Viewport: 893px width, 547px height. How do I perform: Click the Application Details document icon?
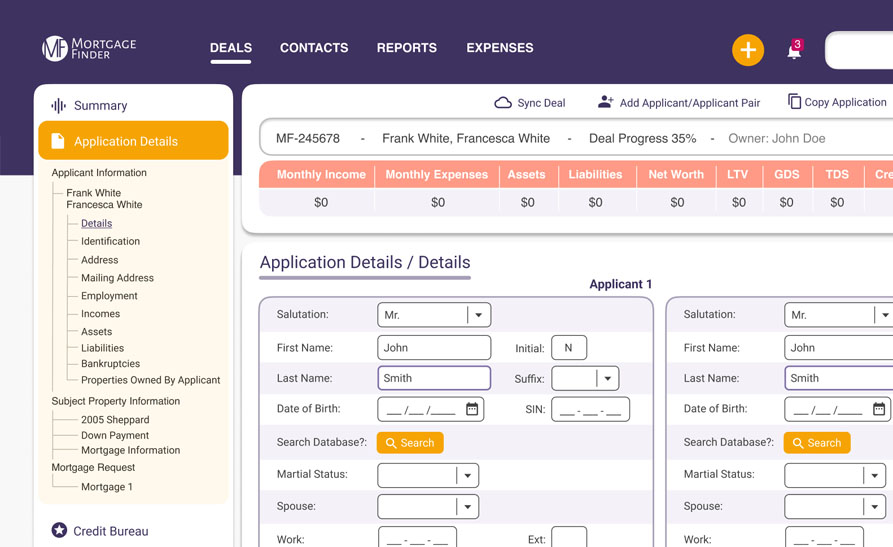tap(58, 141)
